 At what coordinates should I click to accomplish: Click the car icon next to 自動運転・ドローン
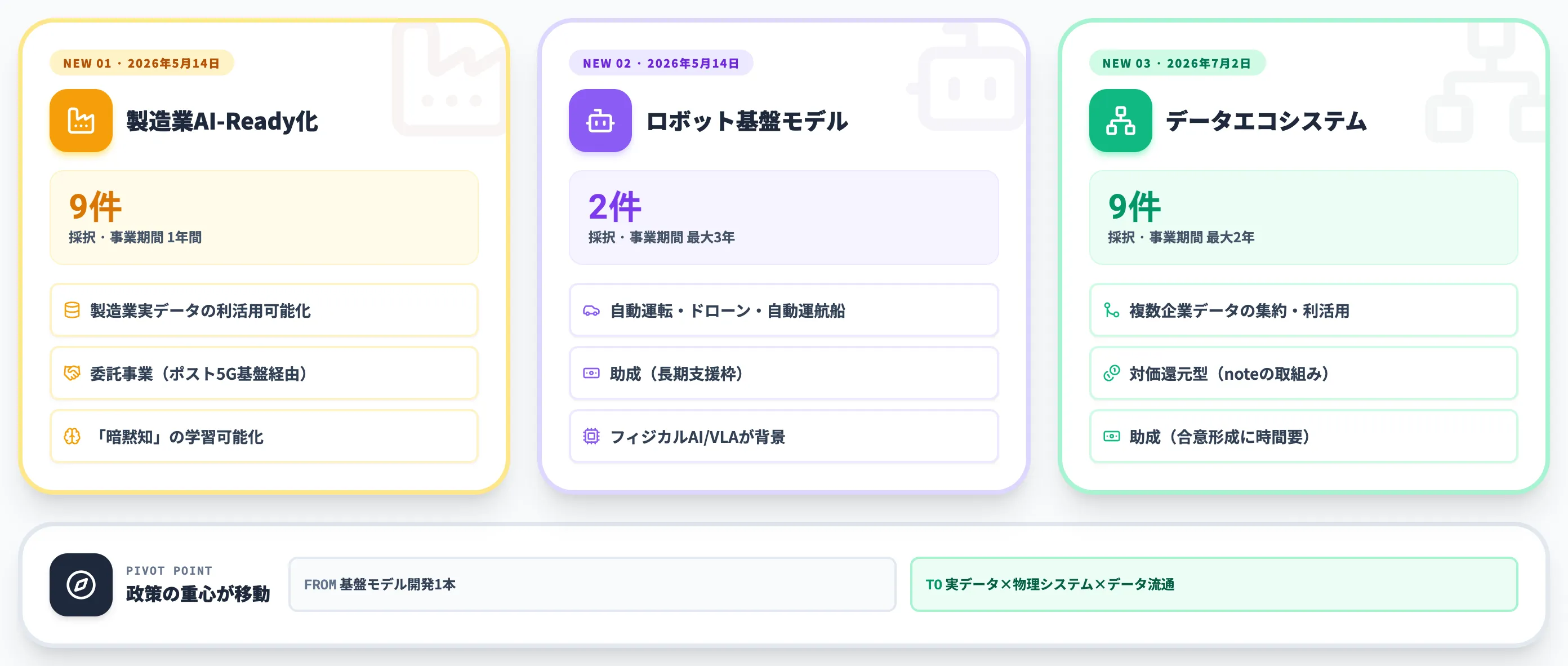click(x=591, y=310)
